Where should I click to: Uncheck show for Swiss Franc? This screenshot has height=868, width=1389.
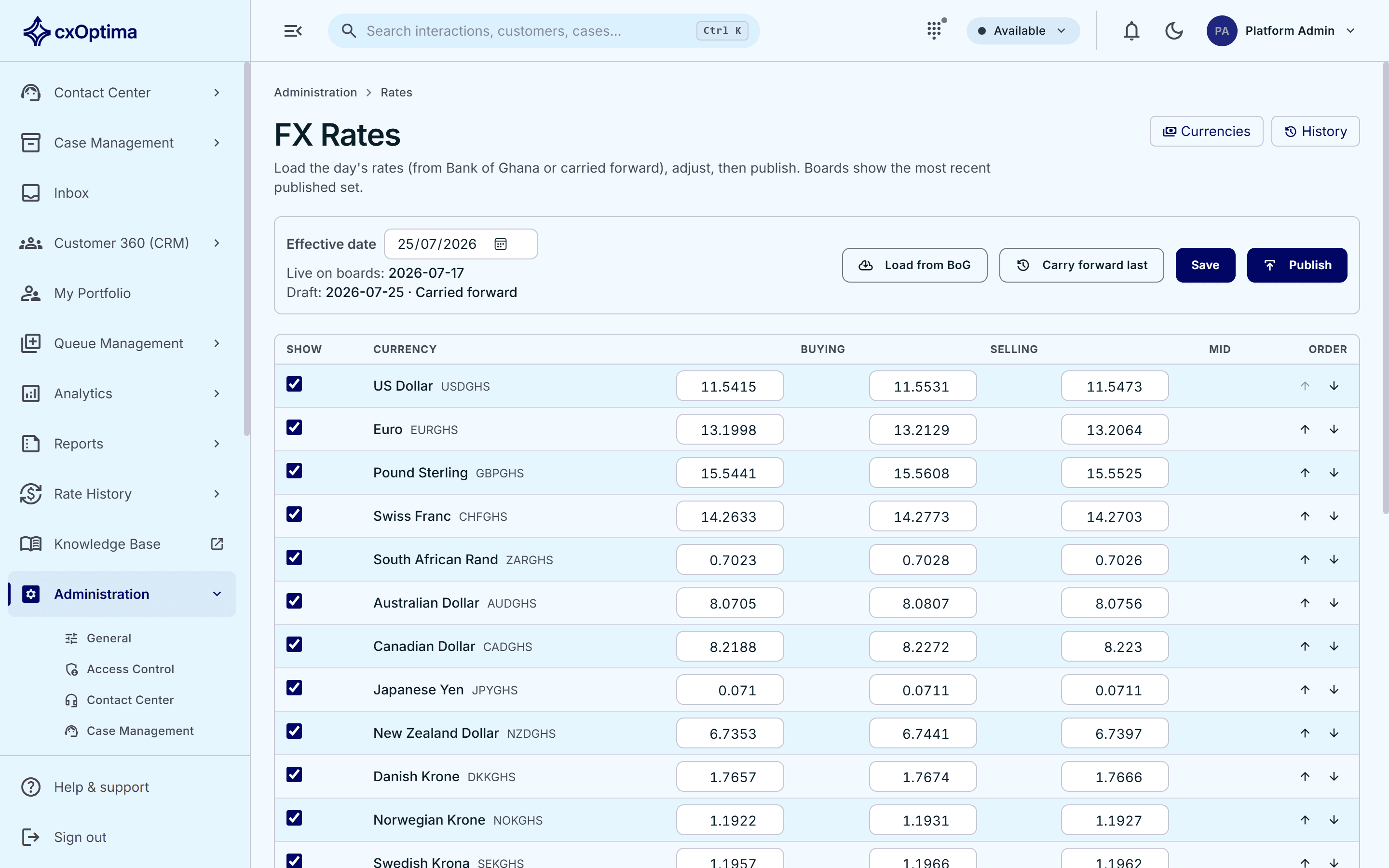coord(294,514)
